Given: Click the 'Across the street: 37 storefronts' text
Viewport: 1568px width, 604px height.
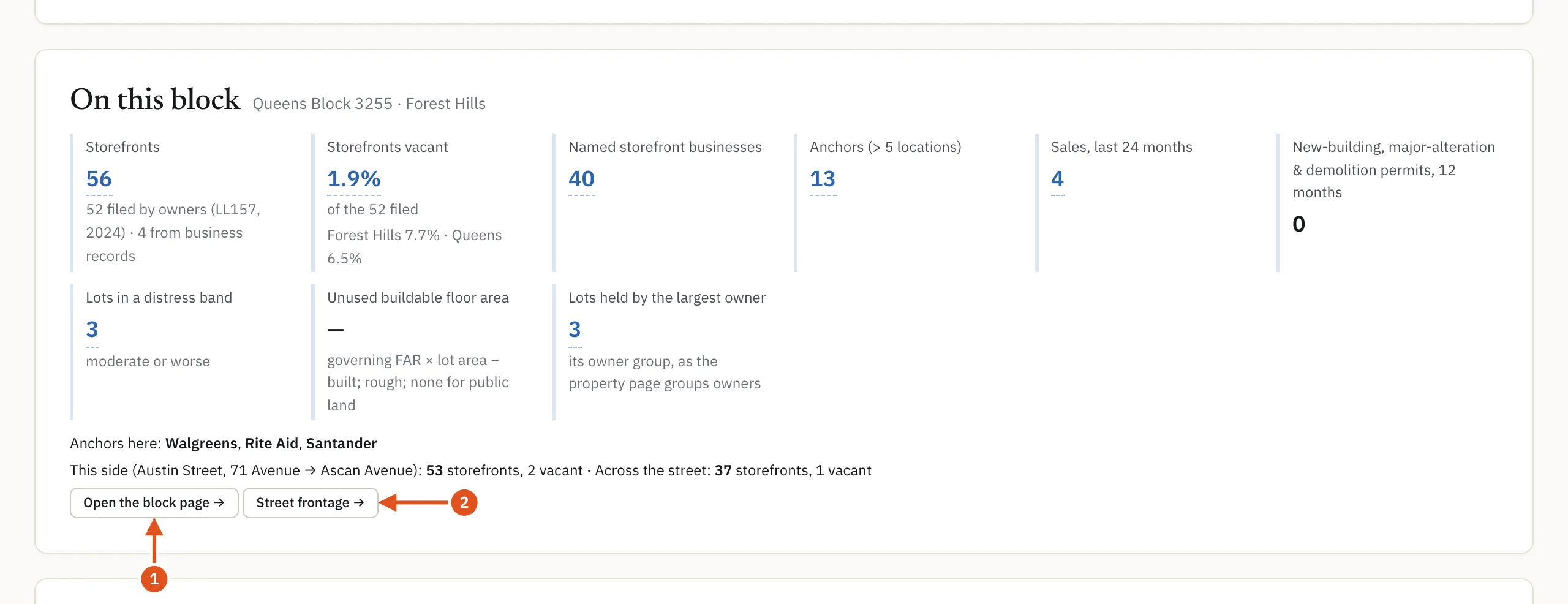Looking at the screenshot, I should click(733, 470).
